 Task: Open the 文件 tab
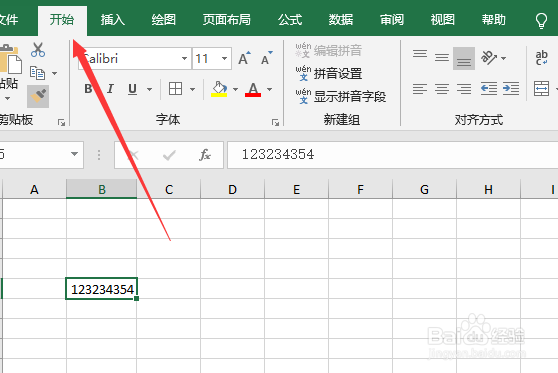click(9, 19)
